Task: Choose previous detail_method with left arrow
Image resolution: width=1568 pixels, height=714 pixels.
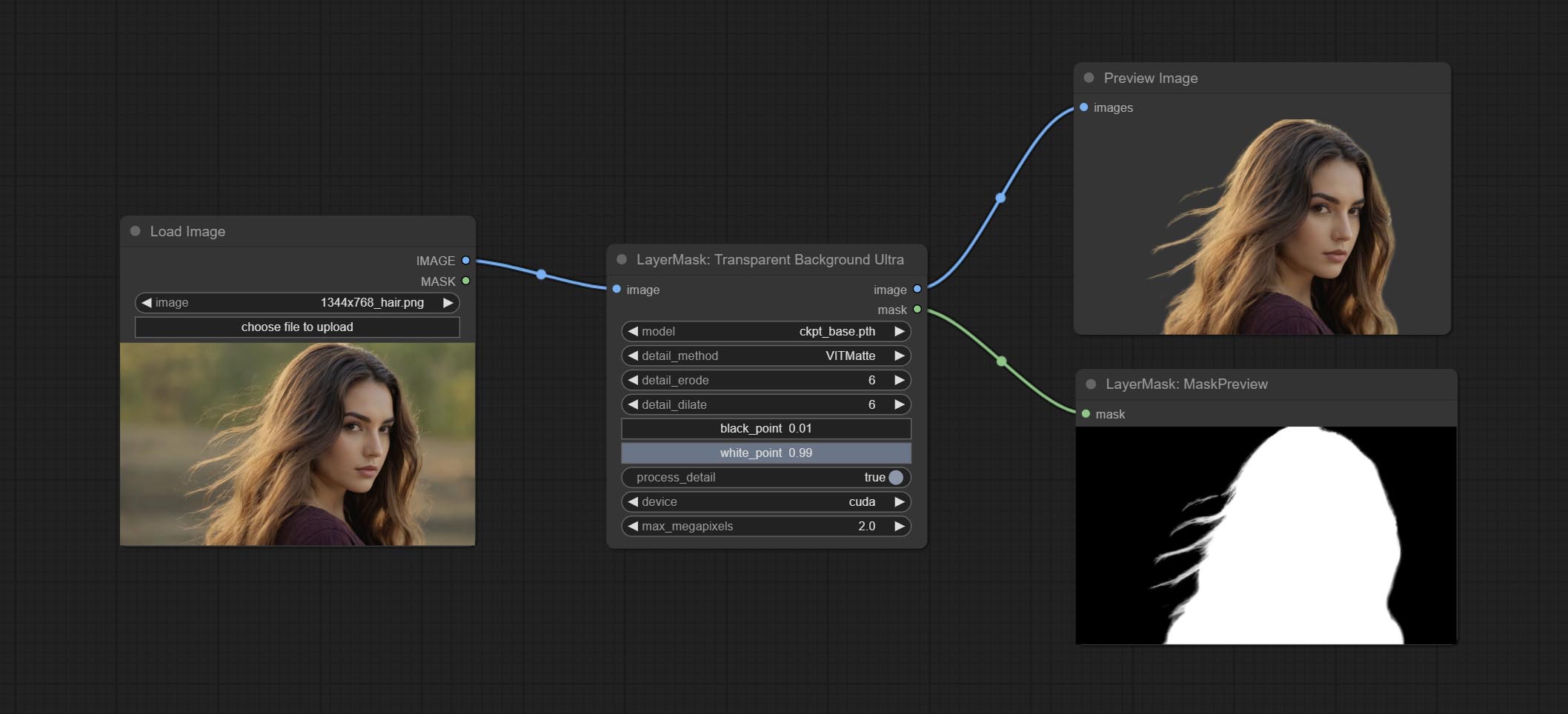Action: (633, 356)
